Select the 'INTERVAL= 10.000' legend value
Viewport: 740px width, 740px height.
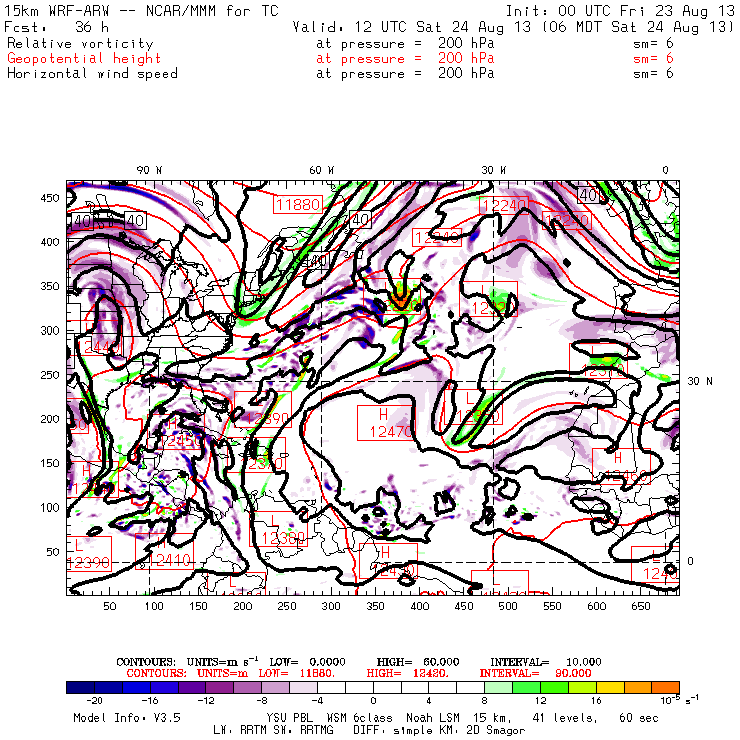coord(546,662)
